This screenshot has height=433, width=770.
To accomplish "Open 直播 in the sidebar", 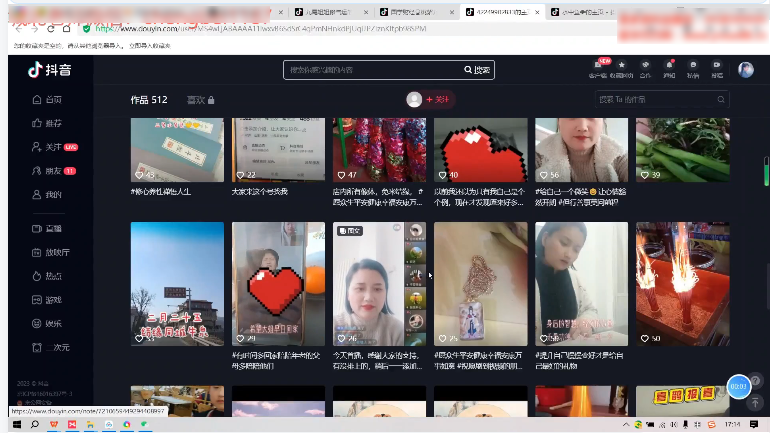I will point(47,228).
